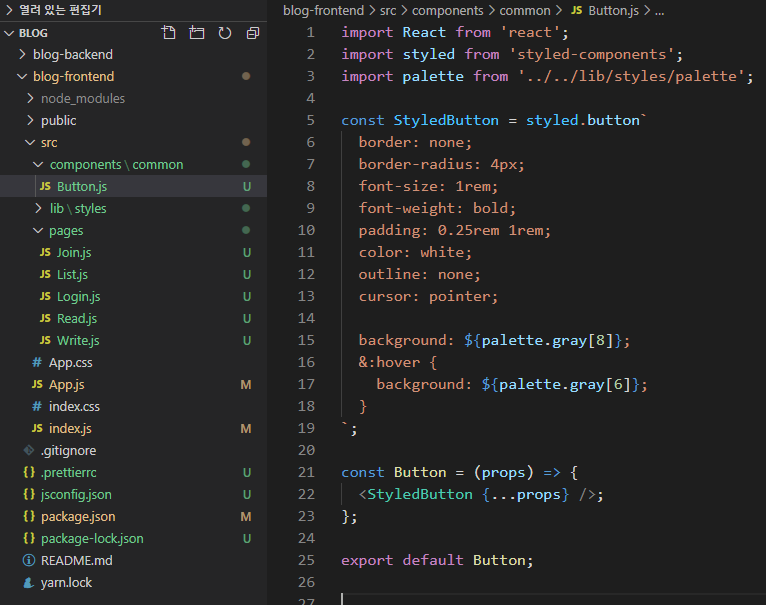Click the yarn icon beside yarn.lock
This screenshot has height=605, width=766.
29,582
